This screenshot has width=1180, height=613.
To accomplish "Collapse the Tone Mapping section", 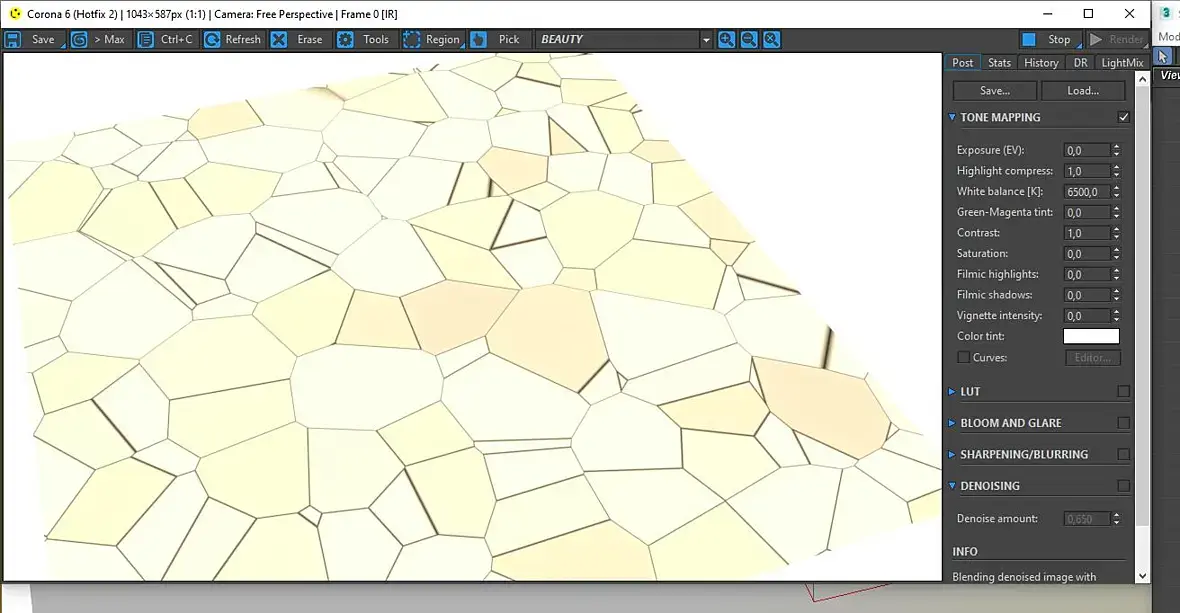I will click(x=952, y=117).
